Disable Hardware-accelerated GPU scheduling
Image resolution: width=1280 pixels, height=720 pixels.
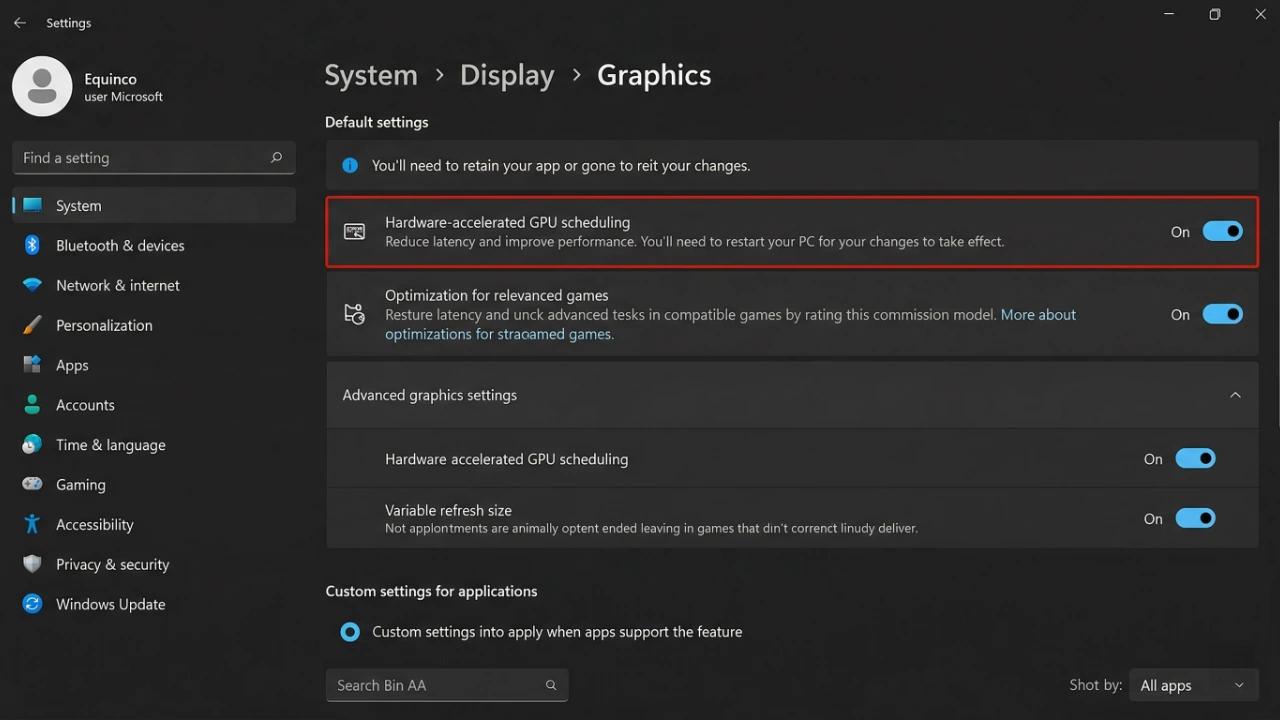[x=1222, y=231]
